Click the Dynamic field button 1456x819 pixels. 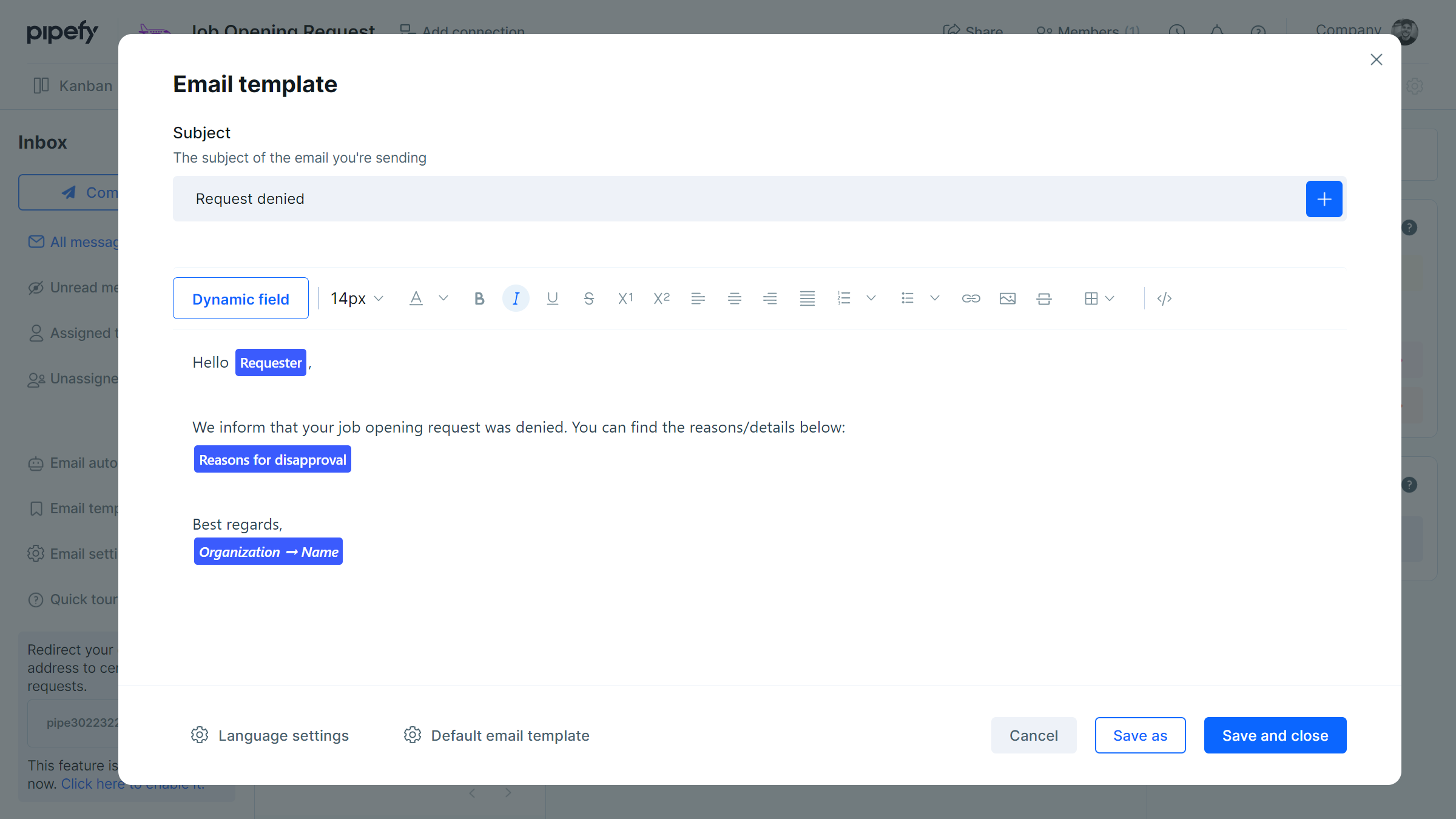tap(241, 298)
